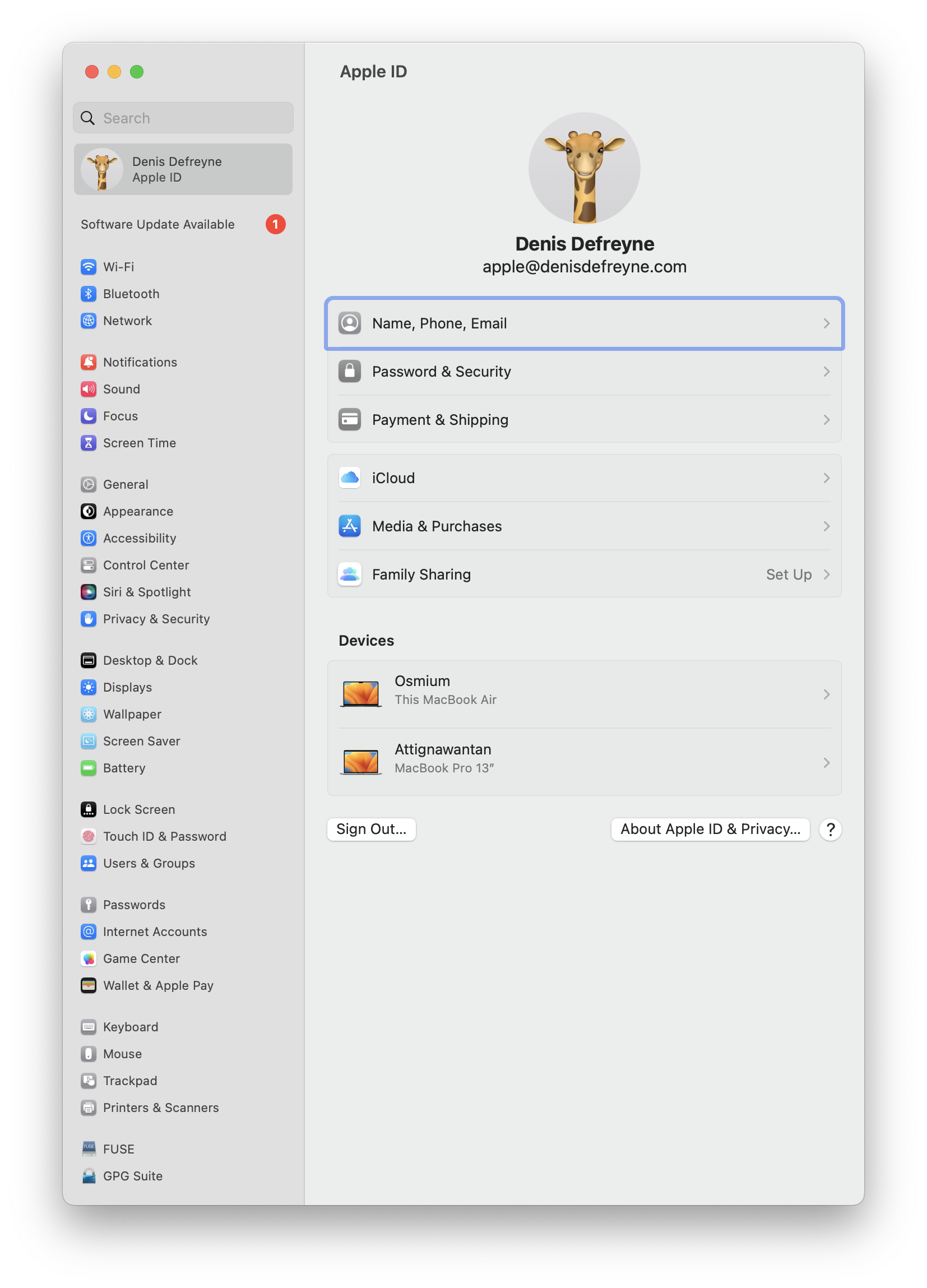Click the Sign Out button
The image size is (927, 1288).
pyautogui.click(x=372, y=829)
